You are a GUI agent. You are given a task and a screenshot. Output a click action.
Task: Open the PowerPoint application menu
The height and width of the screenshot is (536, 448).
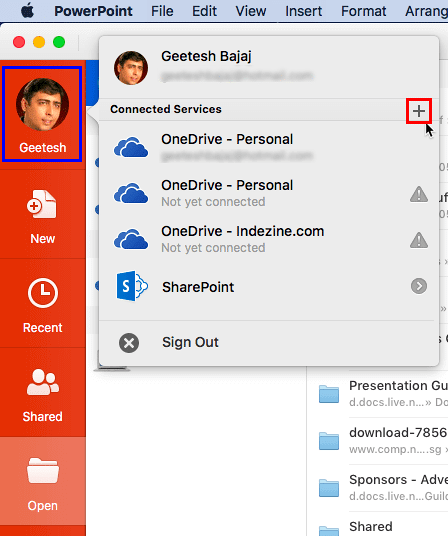[x=93, y=11]
